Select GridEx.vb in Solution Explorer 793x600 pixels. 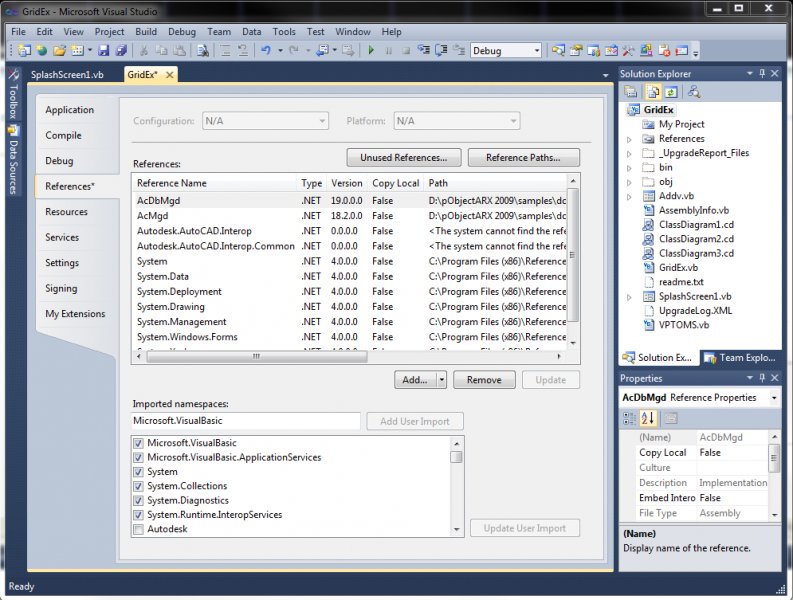tap(678, 268)
